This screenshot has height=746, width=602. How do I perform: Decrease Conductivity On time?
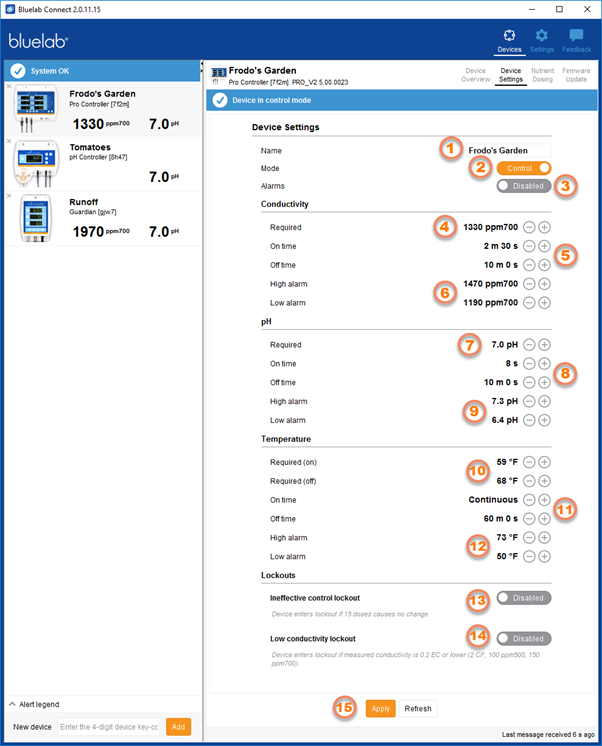coord(529,246)
